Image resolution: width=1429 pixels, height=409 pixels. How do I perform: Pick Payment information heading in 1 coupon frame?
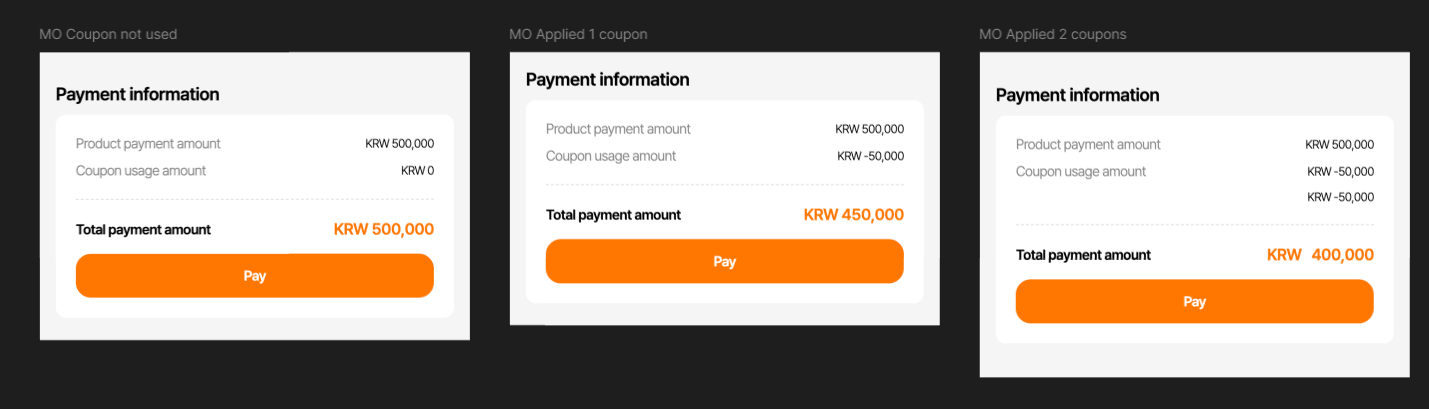(607, 80)
